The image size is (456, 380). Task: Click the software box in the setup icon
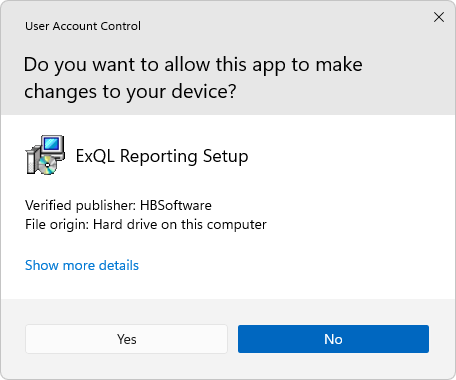(33, 159)
